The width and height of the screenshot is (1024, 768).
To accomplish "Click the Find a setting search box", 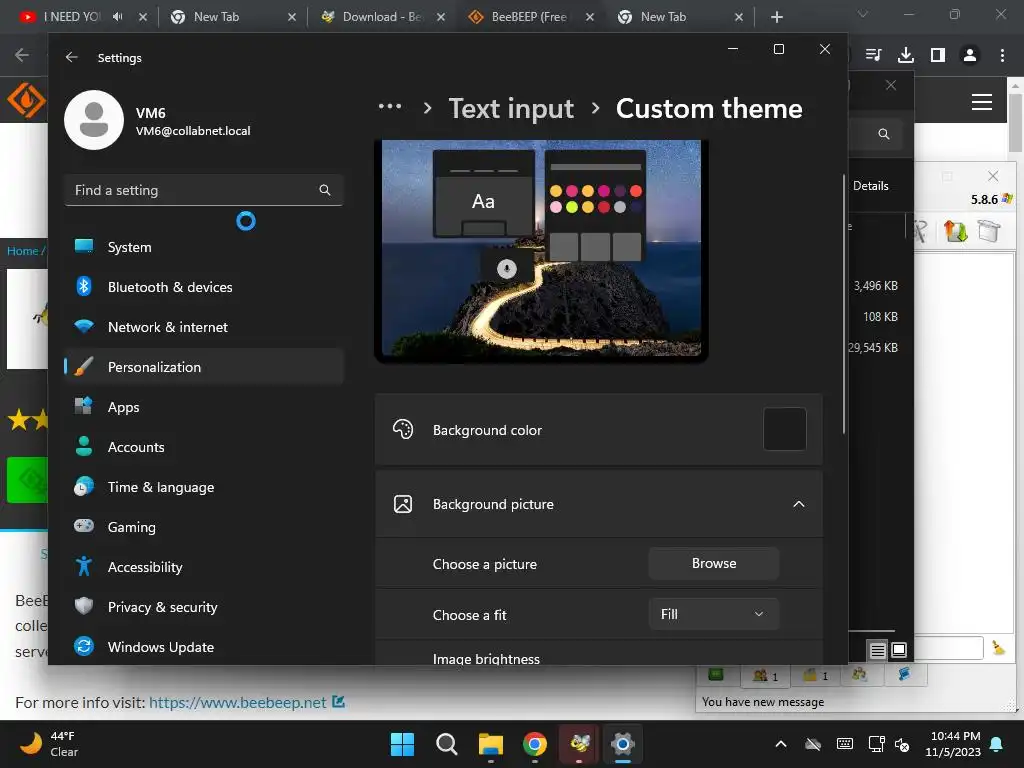I will point(204,190).
